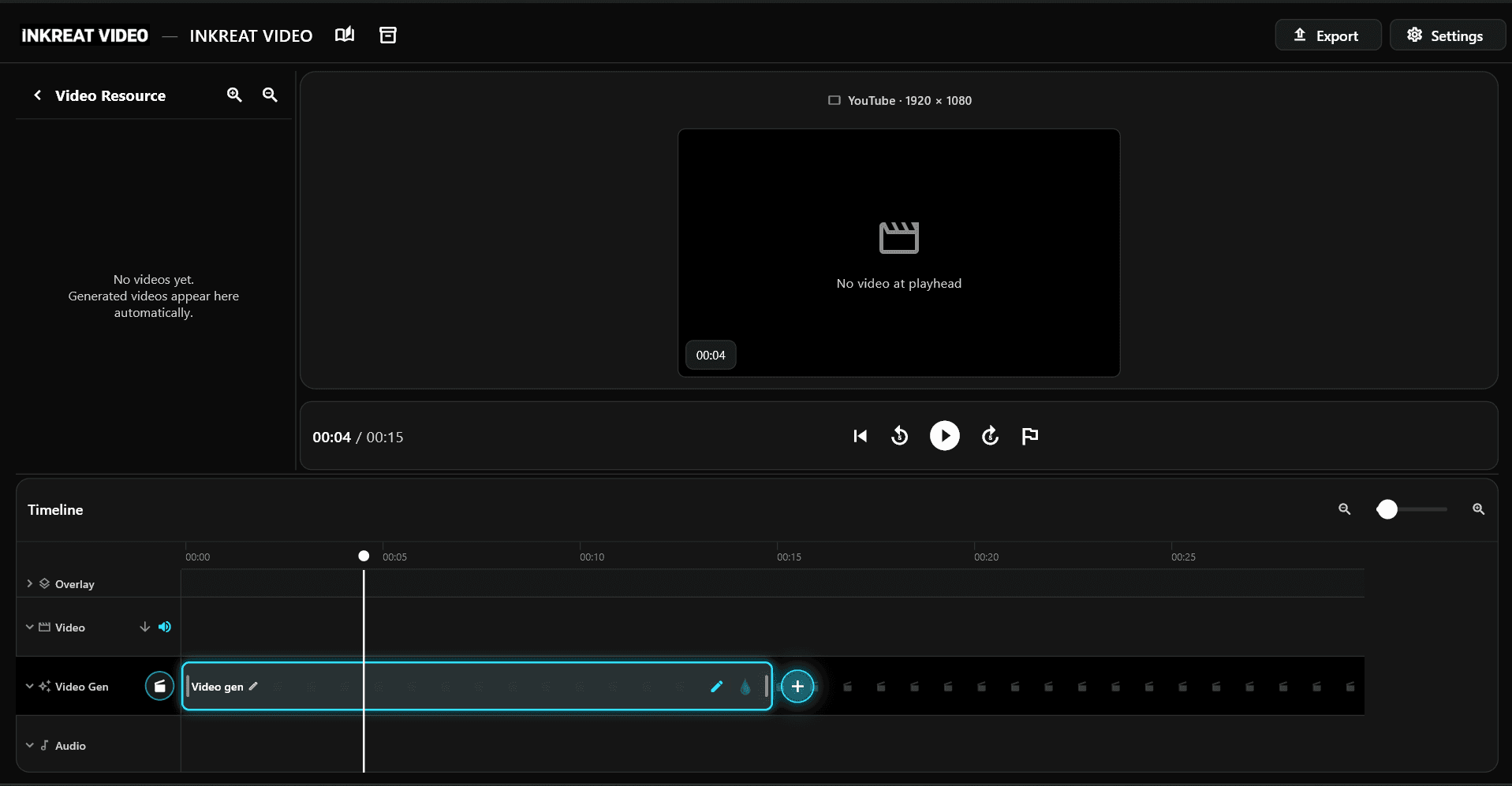1512x786 pixels.
Task: Collapse the Audio track
Action: pyautogui.click(x=29, y=745)
